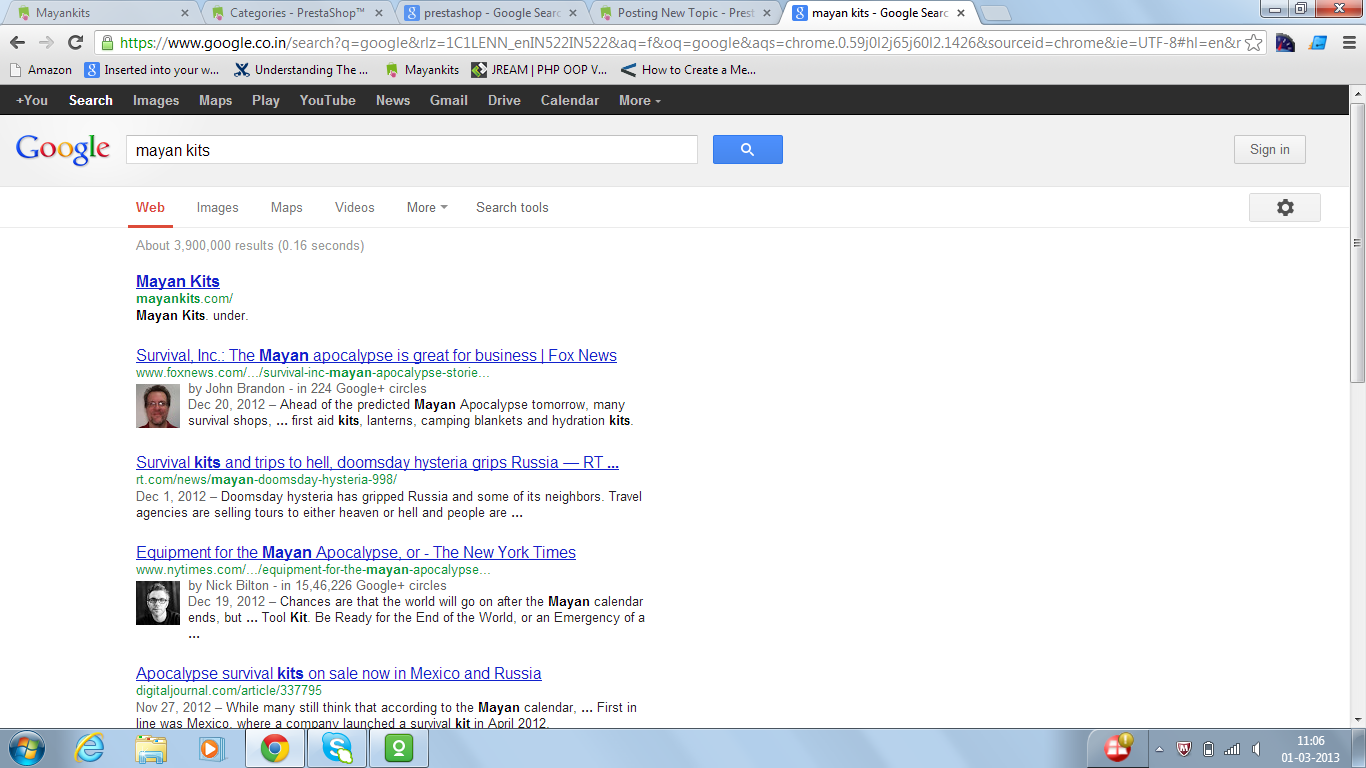Screen dimensions: 1366x768
Task: Click the page vertical scrollbar thumb
Action: click(1357, 243)
